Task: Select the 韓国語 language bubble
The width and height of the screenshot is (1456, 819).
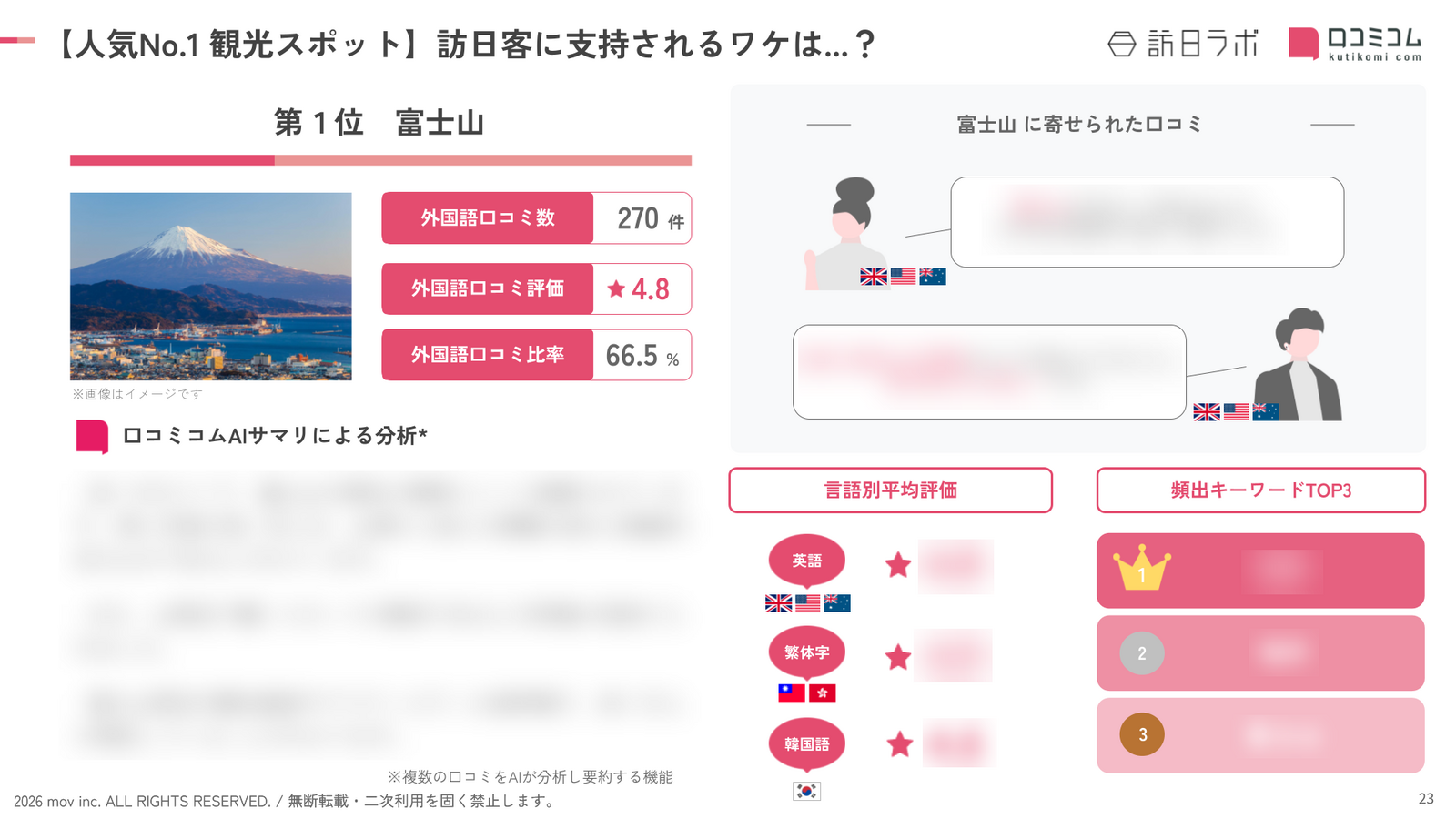Action: click(806, 743)
